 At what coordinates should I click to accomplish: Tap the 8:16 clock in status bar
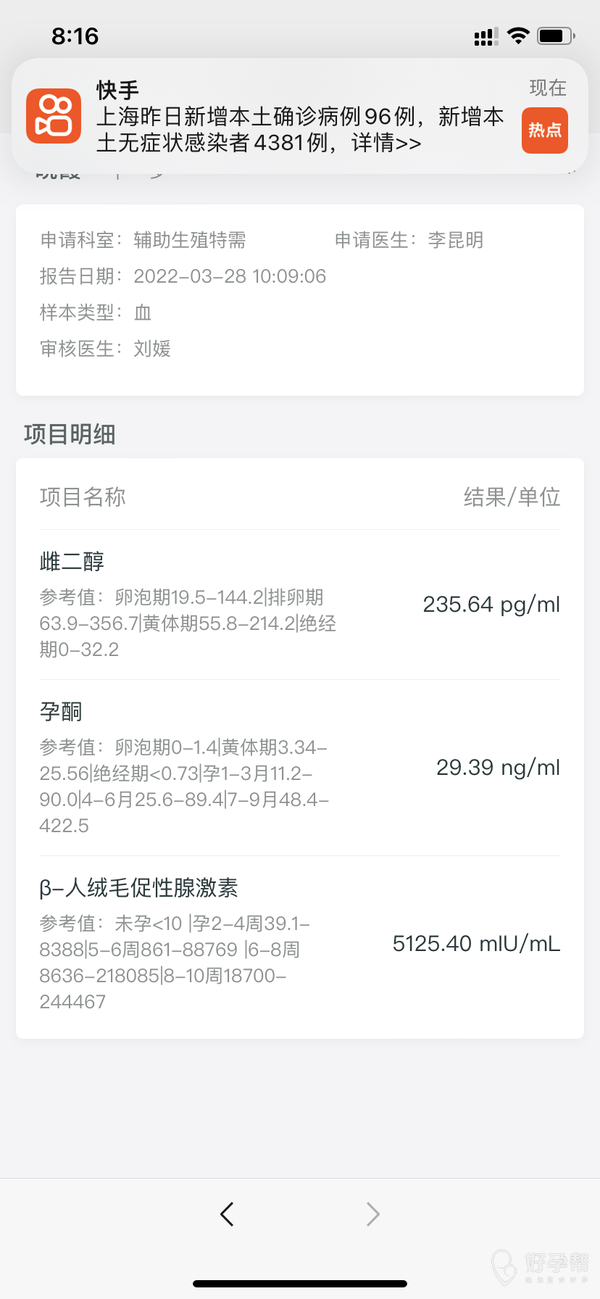75,36
